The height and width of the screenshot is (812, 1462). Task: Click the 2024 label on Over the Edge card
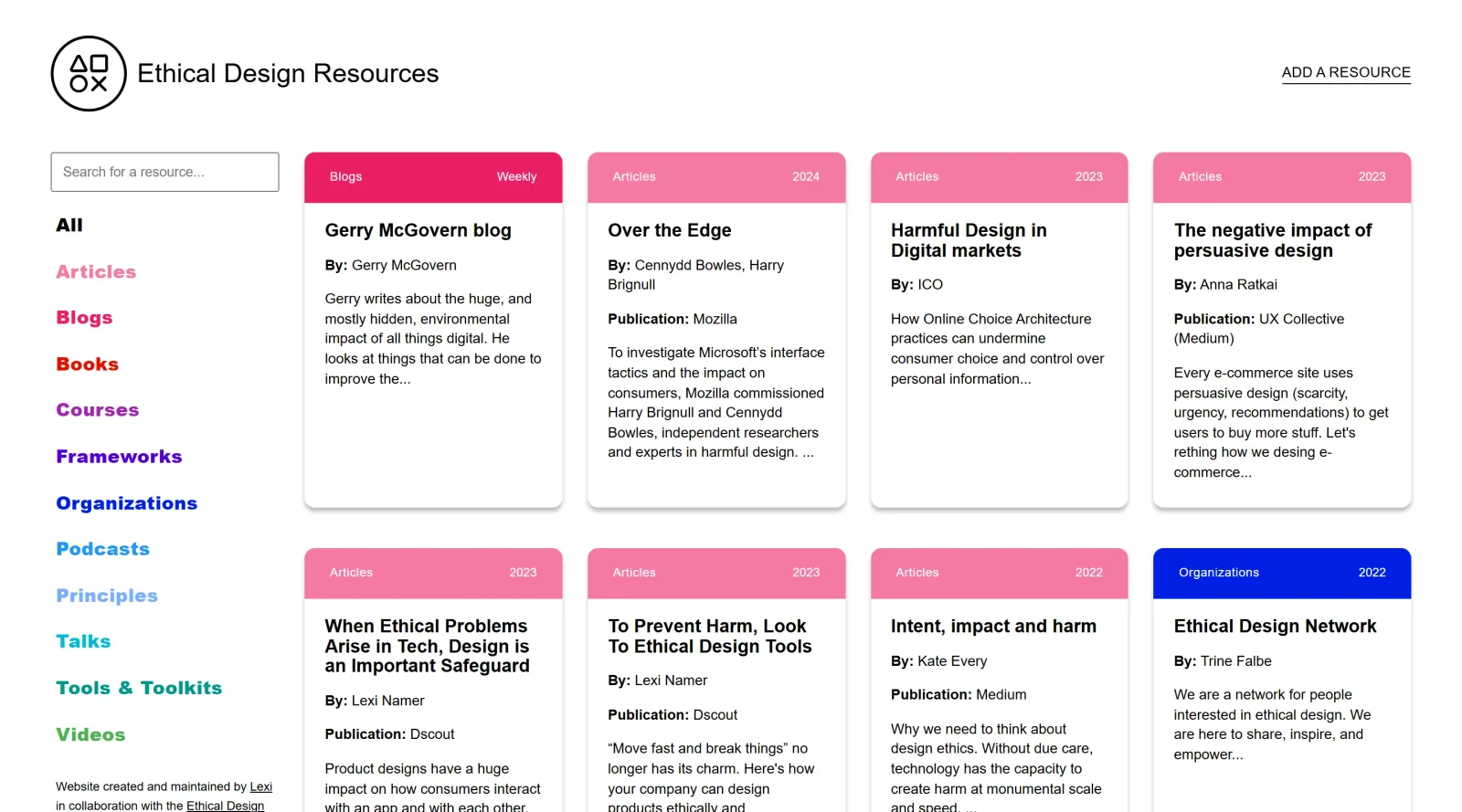point(806,176)
